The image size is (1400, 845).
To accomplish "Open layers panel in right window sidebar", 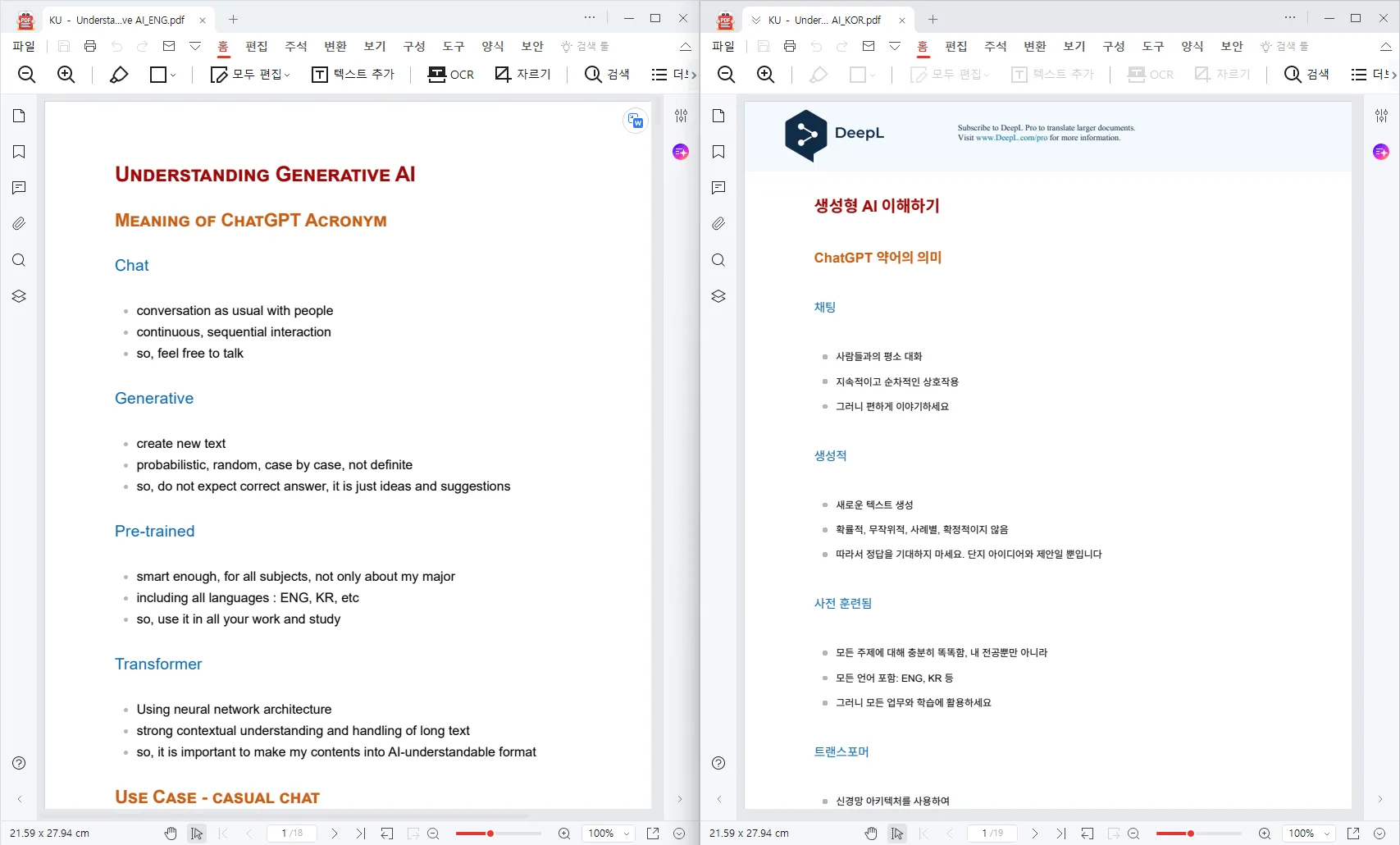I will tap(718, 296).
